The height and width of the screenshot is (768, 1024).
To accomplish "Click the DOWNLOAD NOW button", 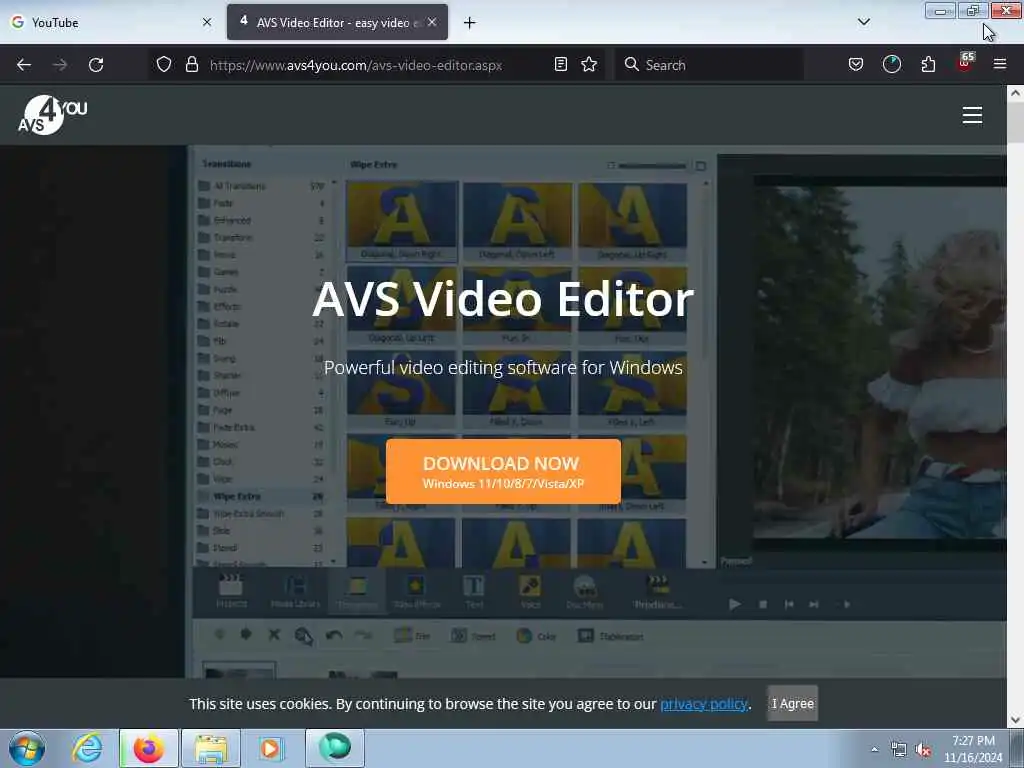I will (x=503, y=472).
